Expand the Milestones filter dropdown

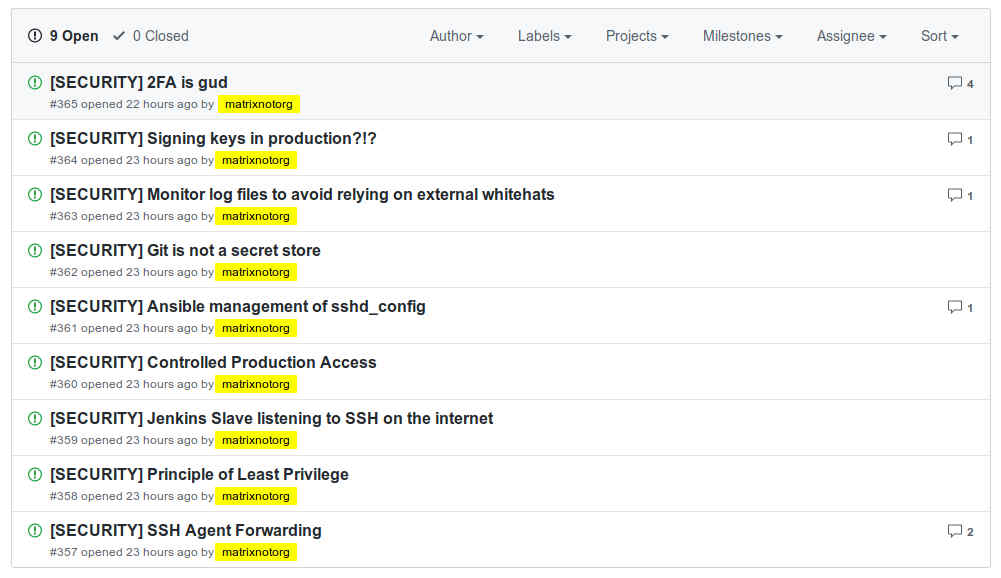click(742, 36)
